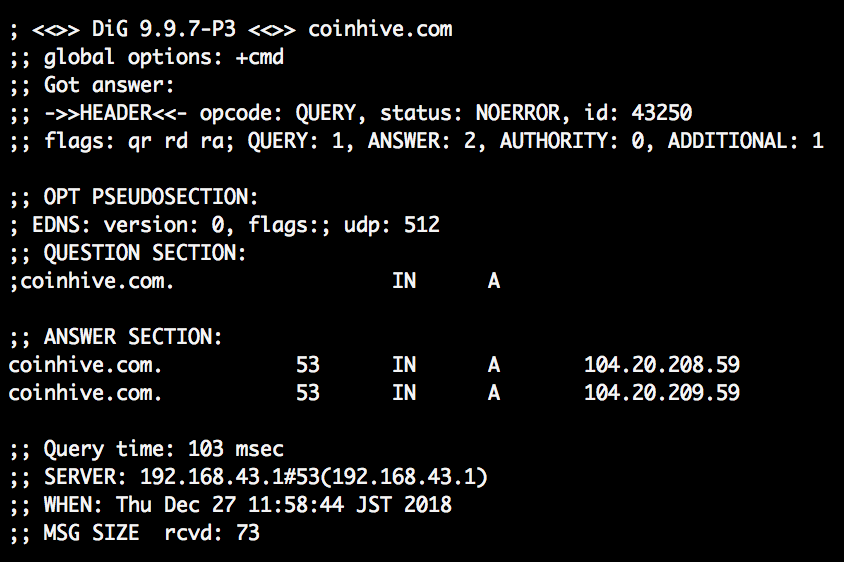
Task: Click the global options: +cmd text
Action: click(164, 57)
